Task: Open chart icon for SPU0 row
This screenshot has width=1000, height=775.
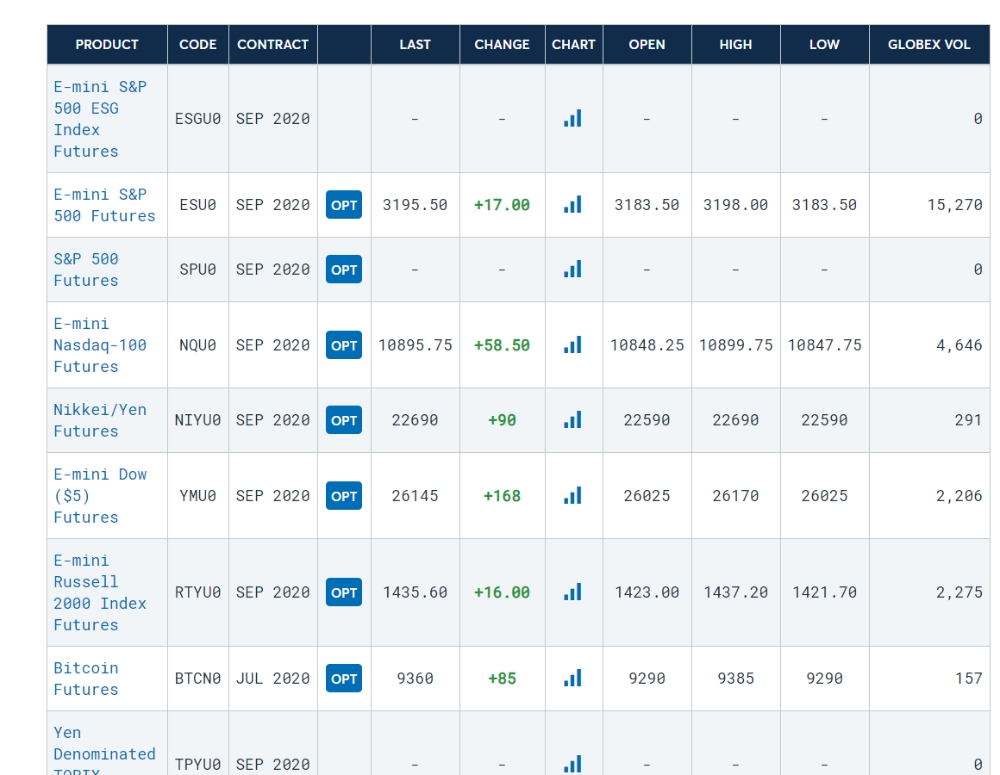Action: click(x=573, y=269)
